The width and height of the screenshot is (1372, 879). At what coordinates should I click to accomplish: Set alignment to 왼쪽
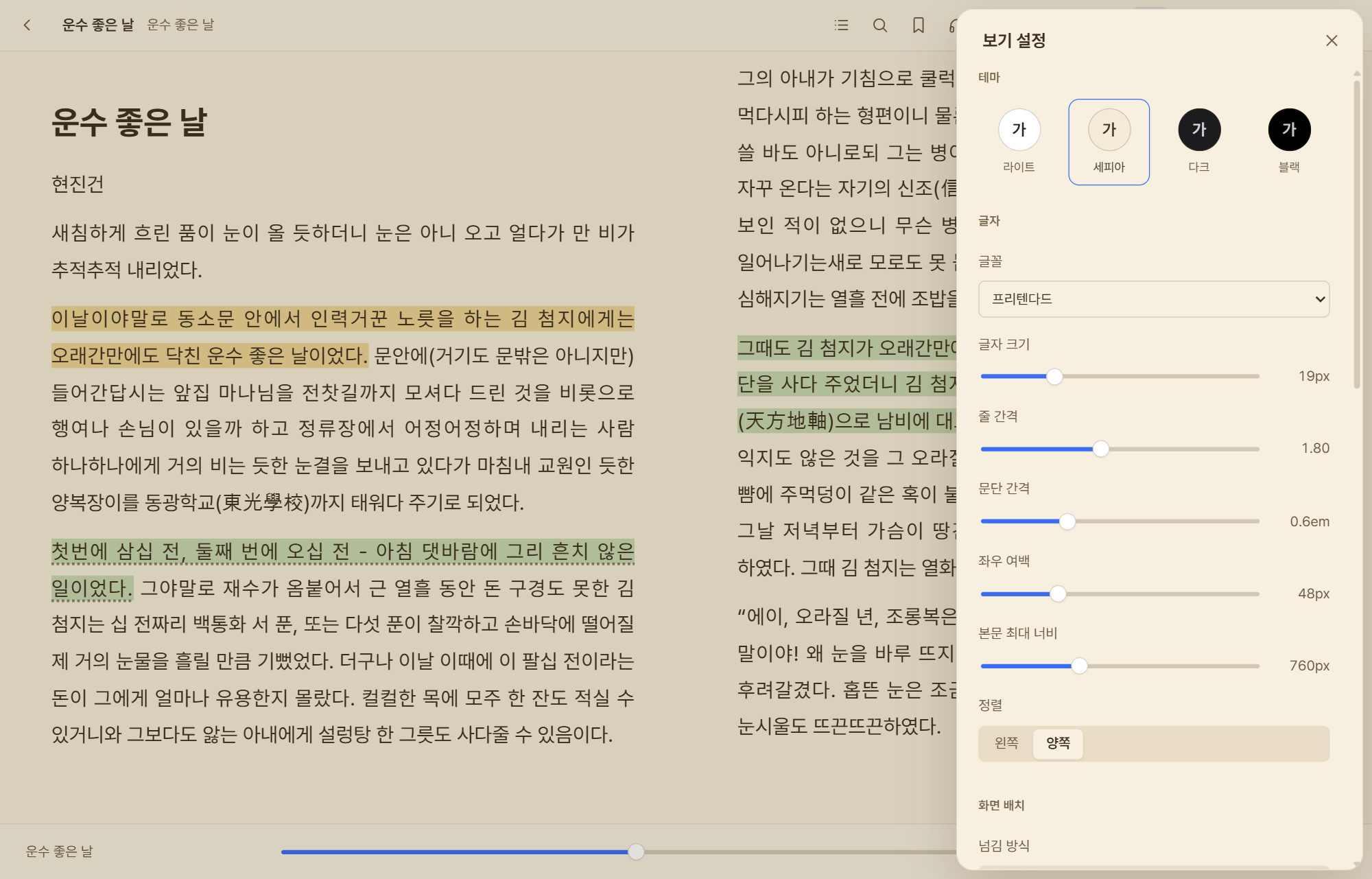click(1006, 743)
